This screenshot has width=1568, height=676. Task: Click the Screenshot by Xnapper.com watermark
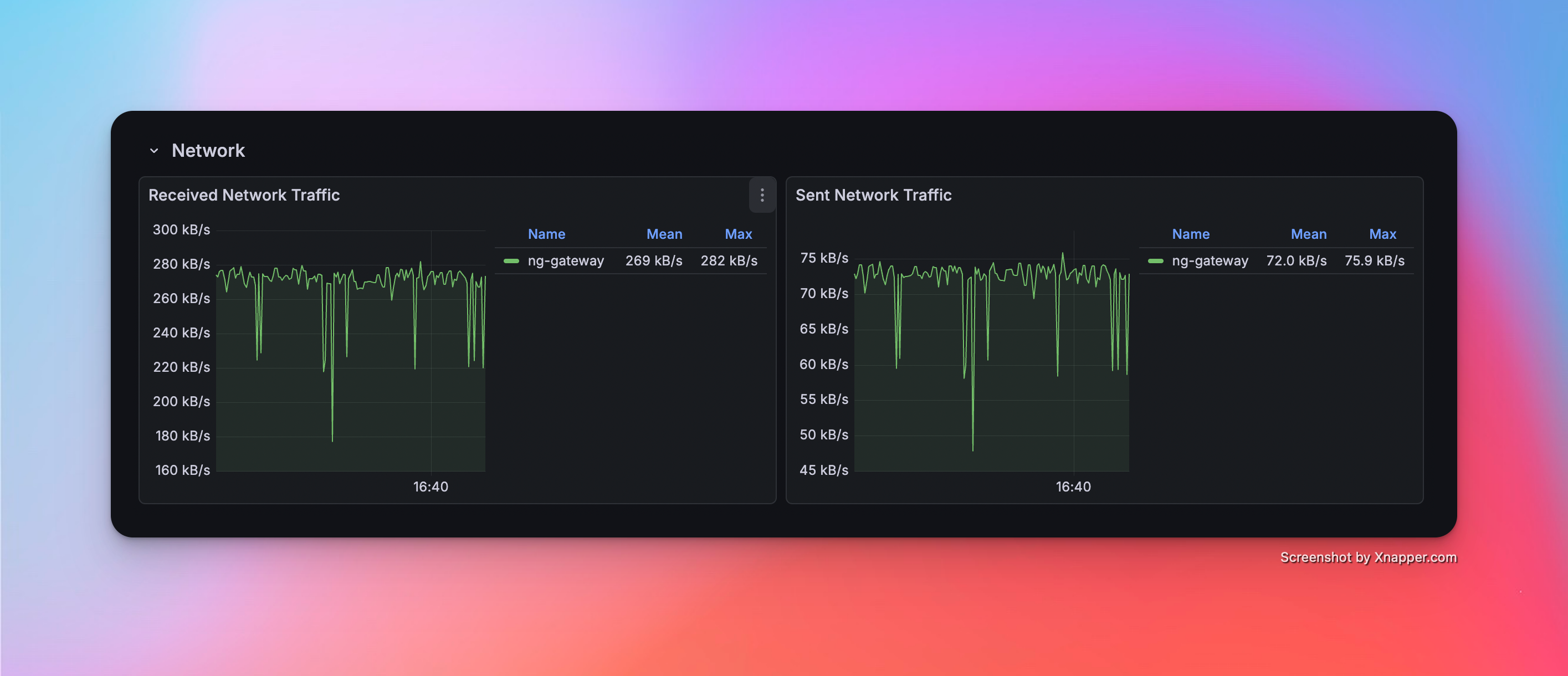click(x=1368, y=557)
